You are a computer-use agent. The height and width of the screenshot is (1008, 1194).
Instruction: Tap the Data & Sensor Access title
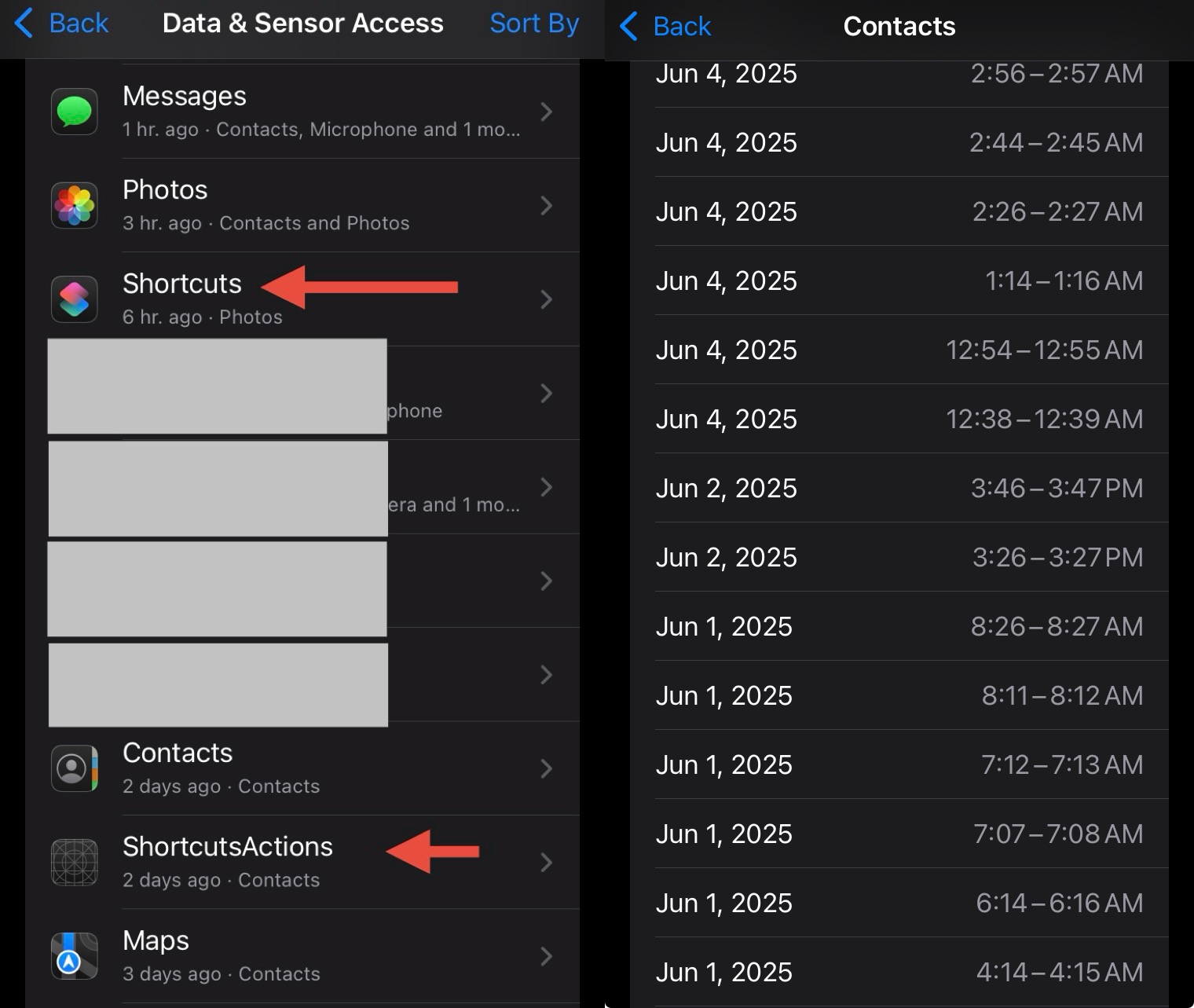tap(302, 23)
